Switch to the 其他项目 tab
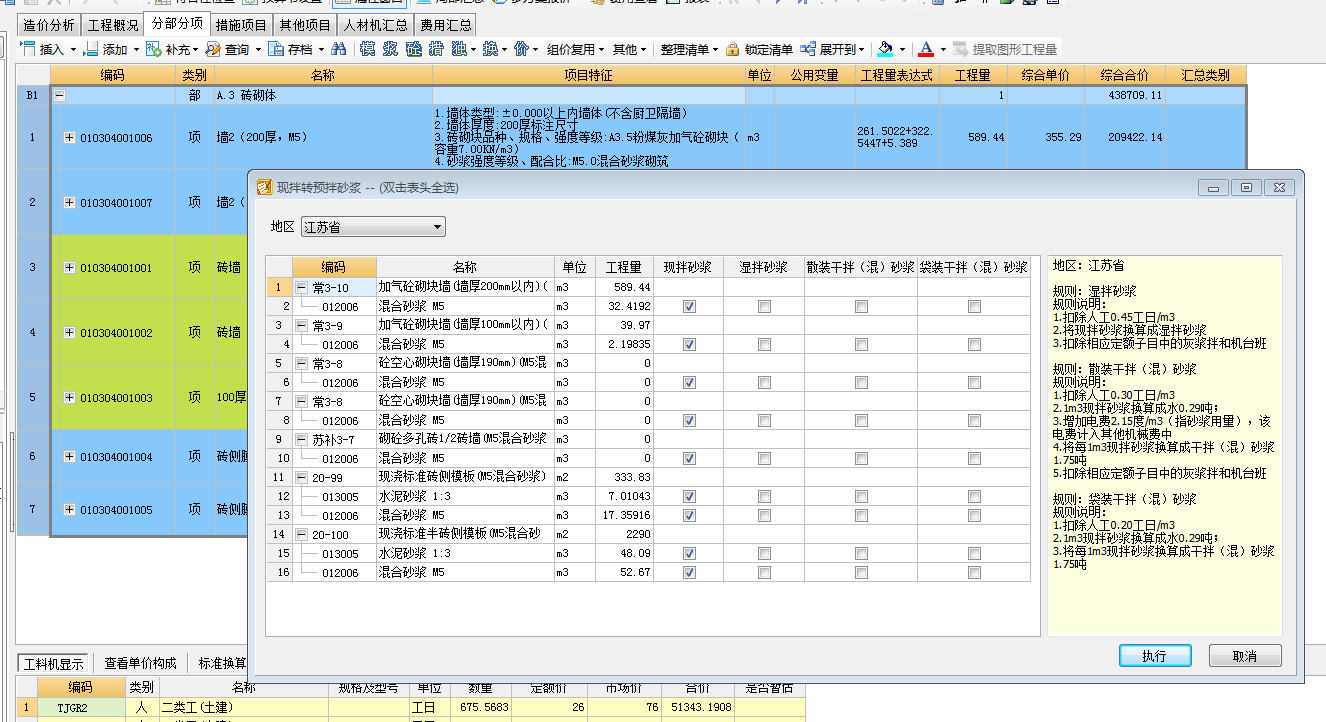Screen dimensions: 1326x722 (x=305, y=24)
